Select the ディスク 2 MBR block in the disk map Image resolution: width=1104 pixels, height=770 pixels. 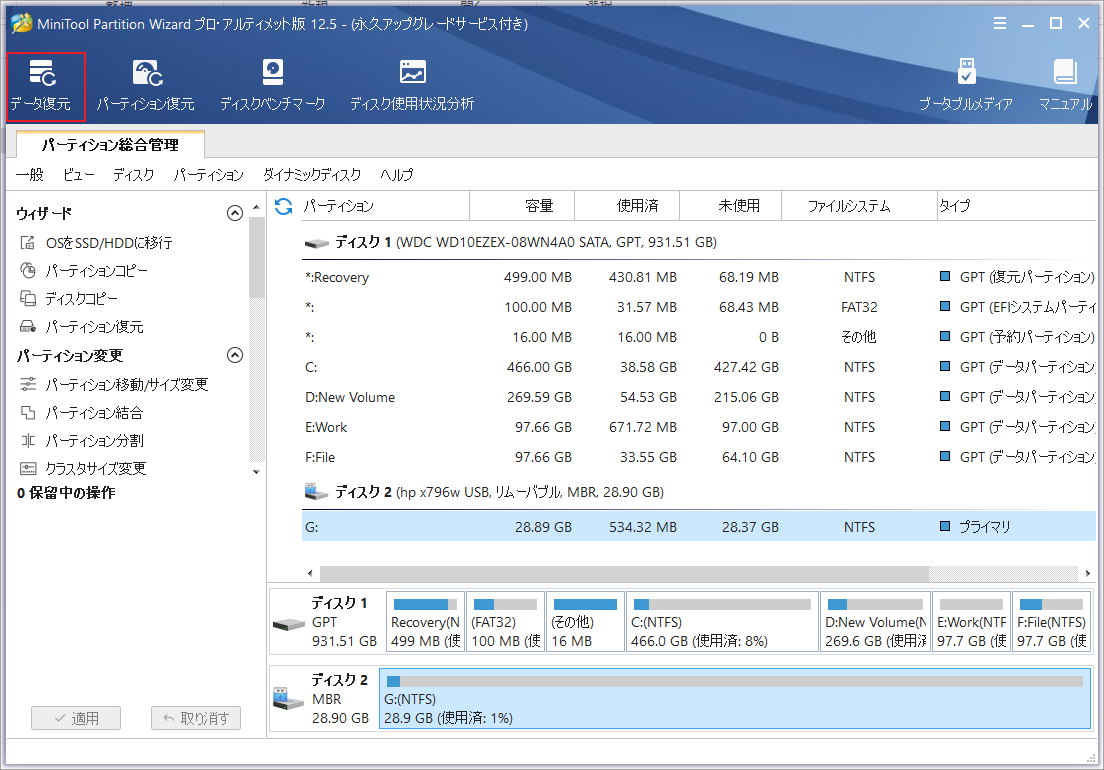(324, 699)
